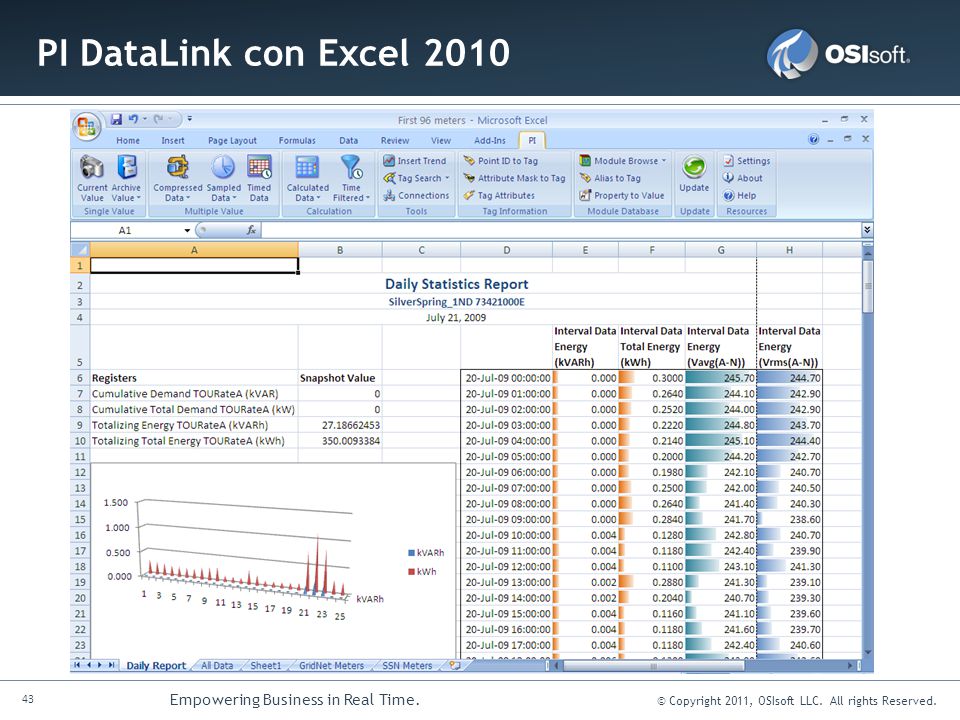Click the Excel help question mark icon
The width and height of the screenshot is (960, 720).
click(x=813, y=140)
